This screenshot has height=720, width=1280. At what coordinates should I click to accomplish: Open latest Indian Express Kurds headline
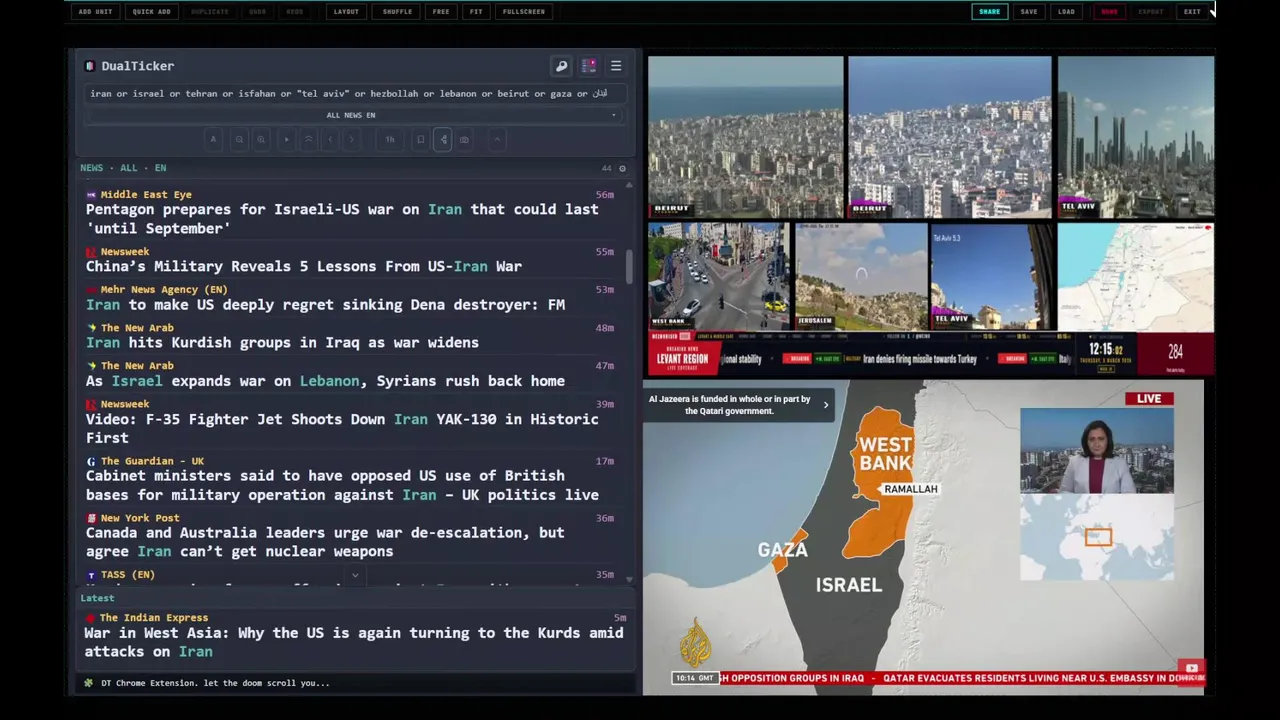pyautogui.click(x=353, y=642)
